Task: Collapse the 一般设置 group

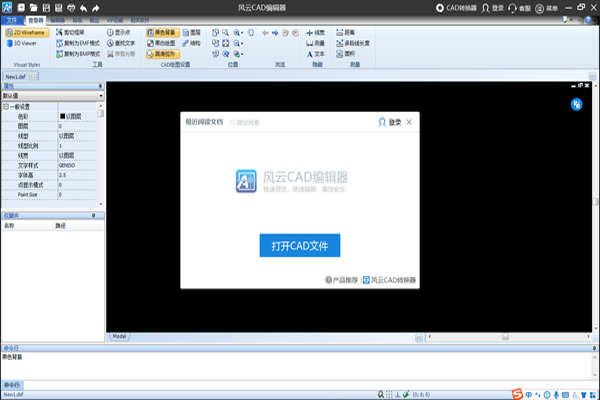Action: click(6, 107)
